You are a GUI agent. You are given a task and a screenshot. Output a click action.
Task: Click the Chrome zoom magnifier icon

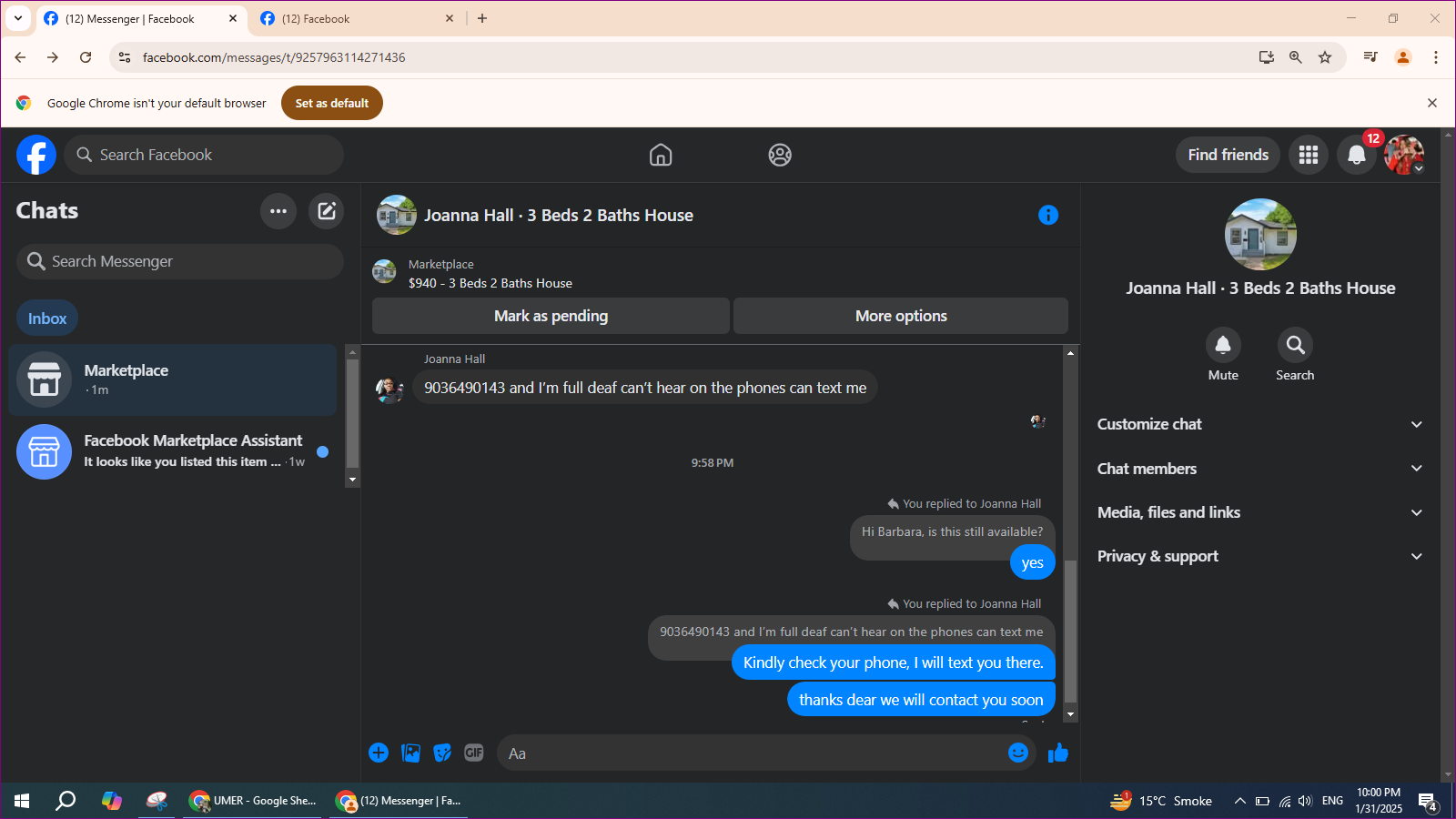(x=1296, y=57)
